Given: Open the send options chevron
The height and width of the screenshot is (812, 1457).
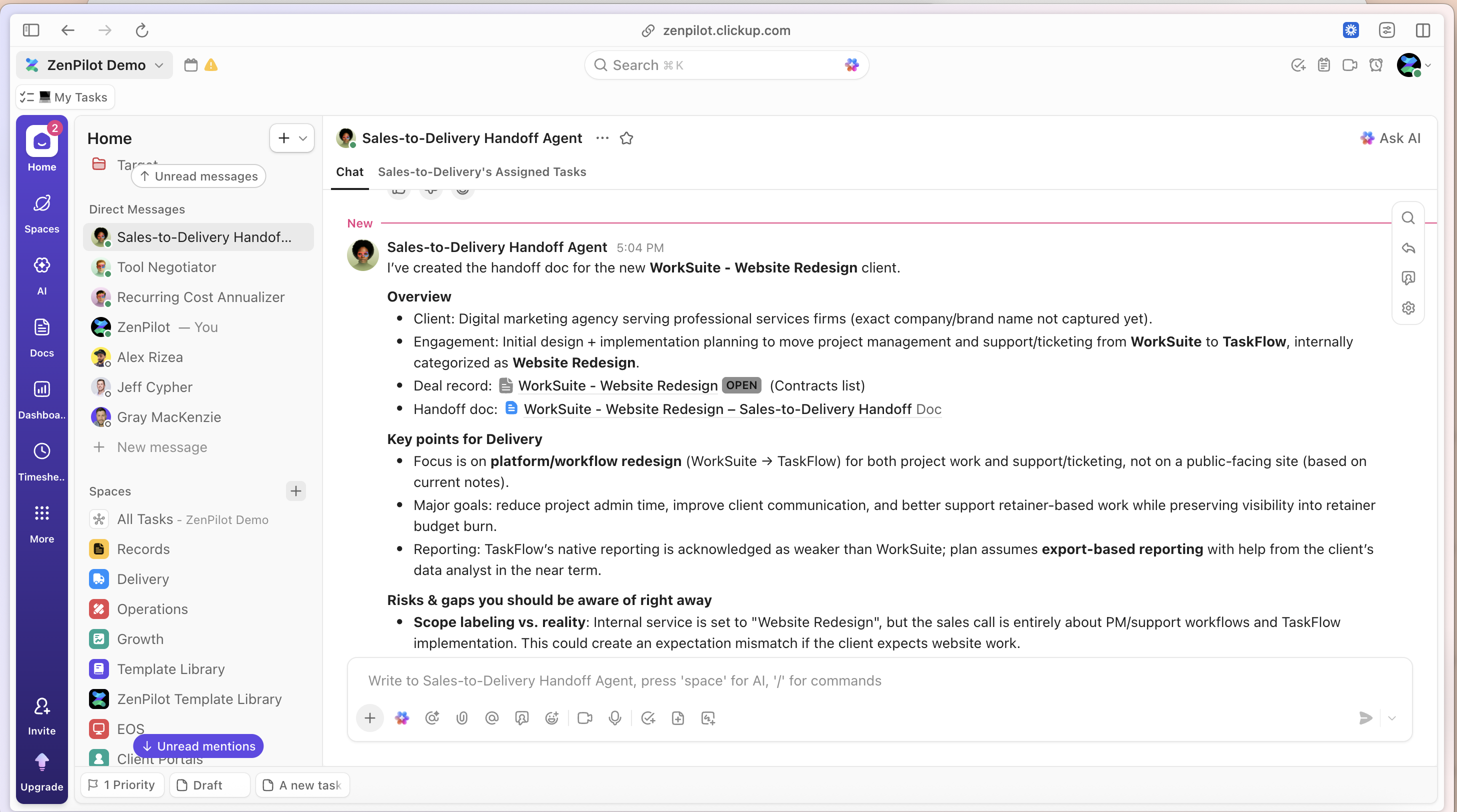Looking at the screenshot, I should tap(1392, 718).
